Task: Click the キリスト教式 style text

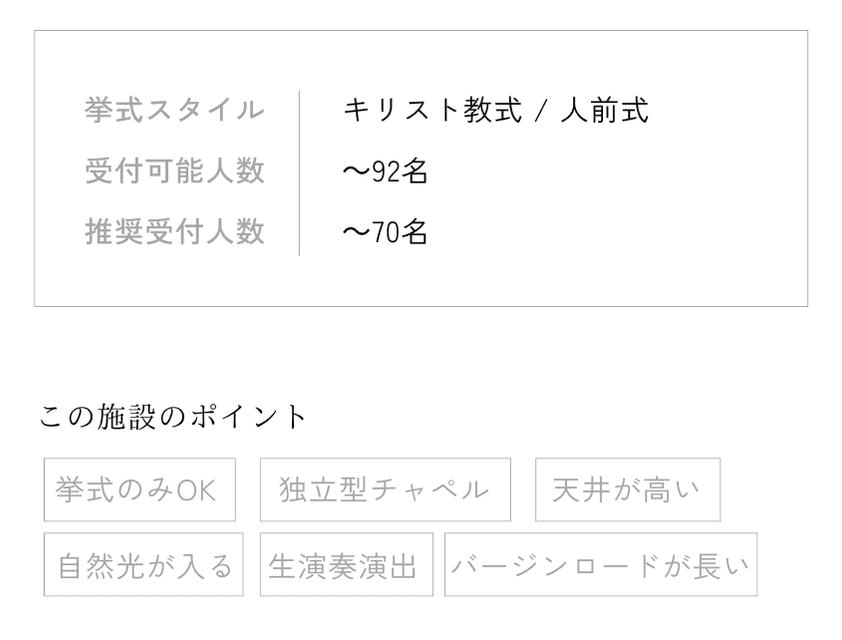Action: (433, 110)
